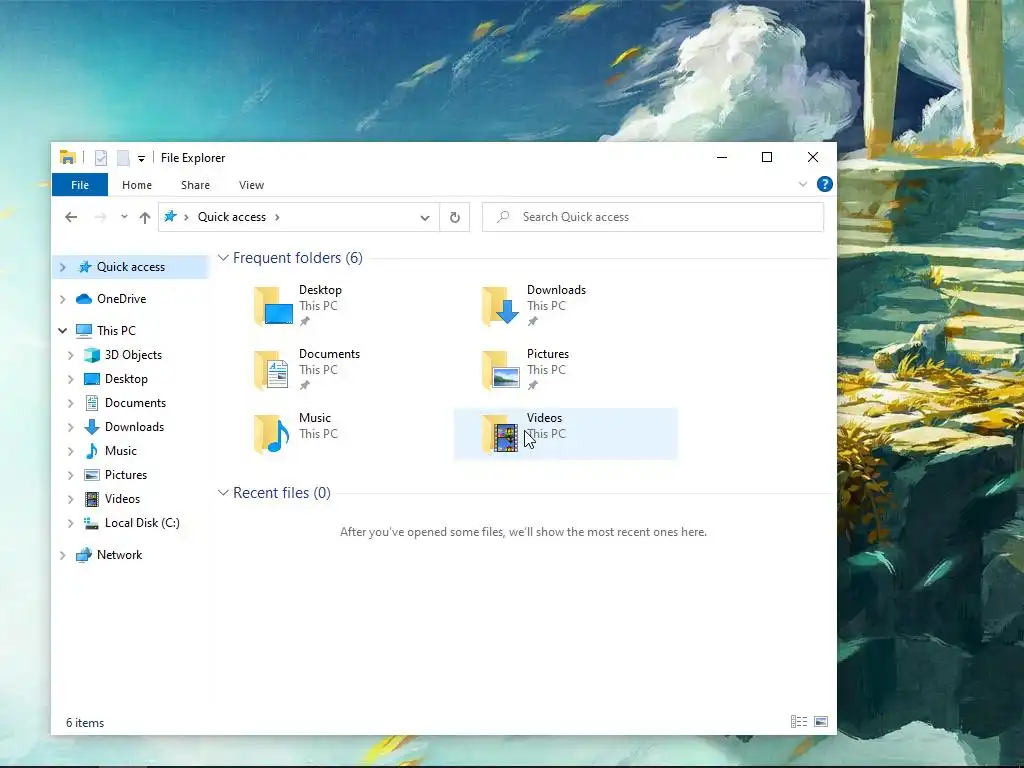The width and height of the screenshot is (1024, 768).
Task: Expand the Local Disk (C:) tree node
Action: point(71,523)
